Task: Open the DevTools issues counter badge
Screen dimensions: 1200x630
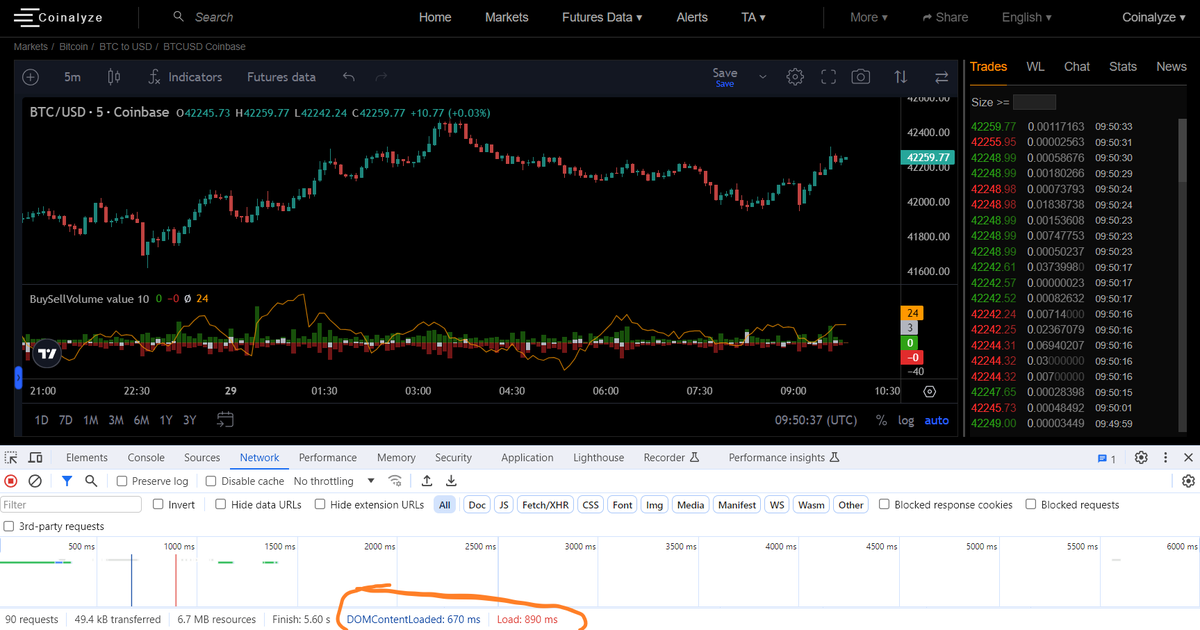Action: (1106, 458)
